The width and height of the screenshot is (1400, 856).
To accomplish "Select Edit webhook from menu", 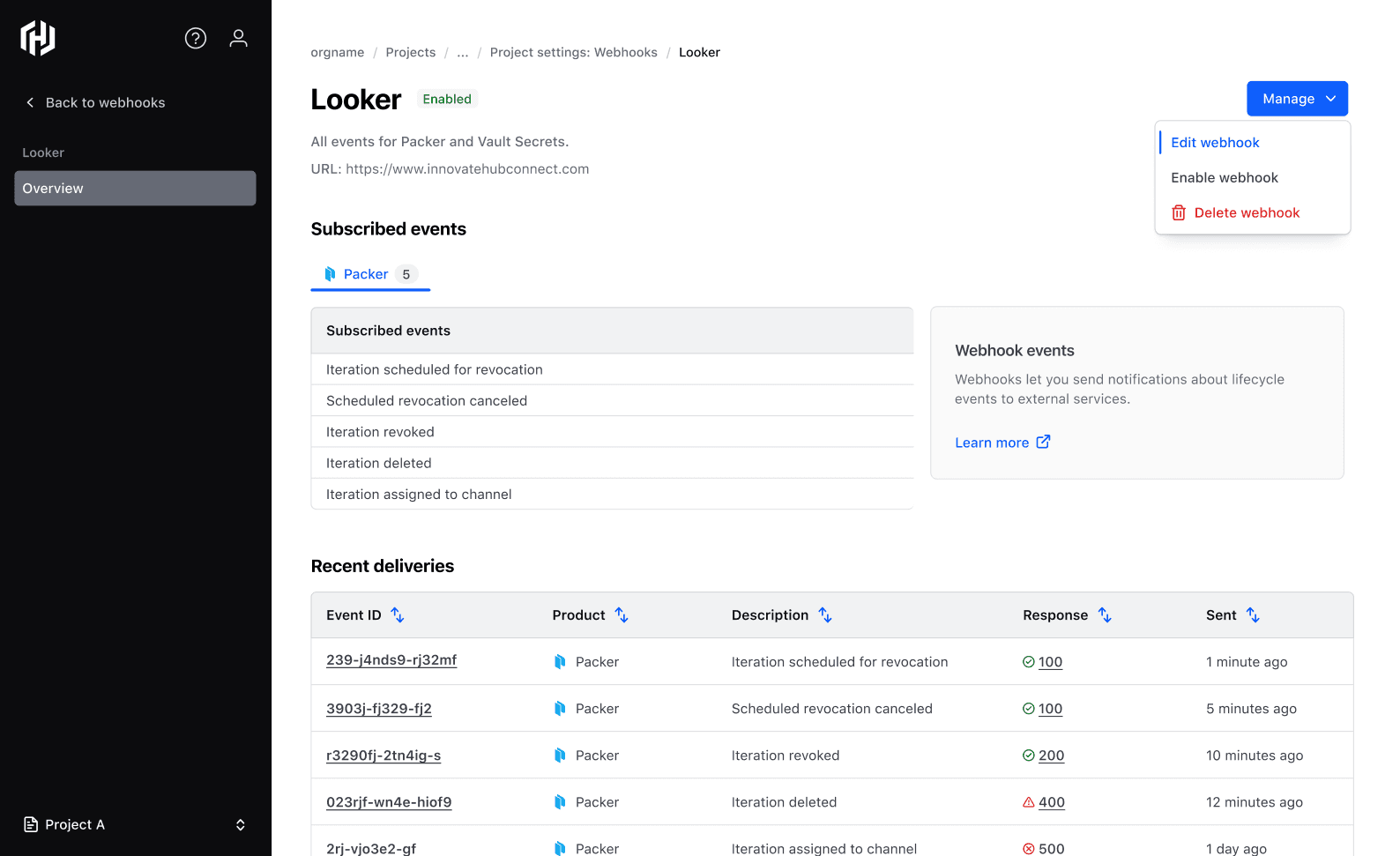I will (x=1215, y=143).
